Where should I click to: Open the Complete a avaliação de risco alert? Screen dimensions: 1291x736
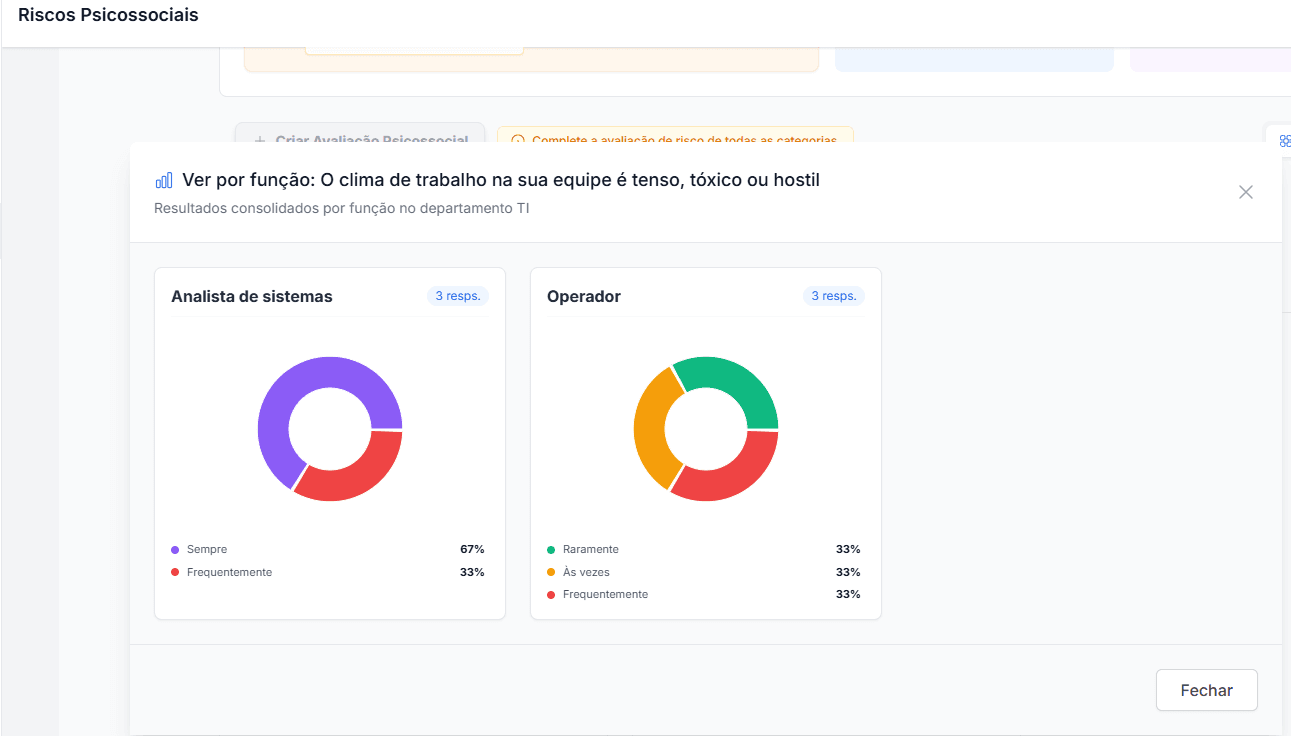678,140
